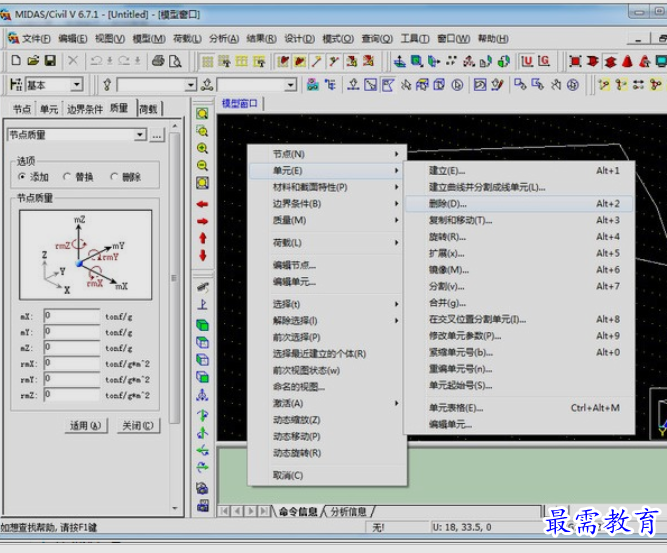Click the ... button beside 节点质量
Viewport: 667px width, 553px height.
pyautogui.click(x=157, y=135)
